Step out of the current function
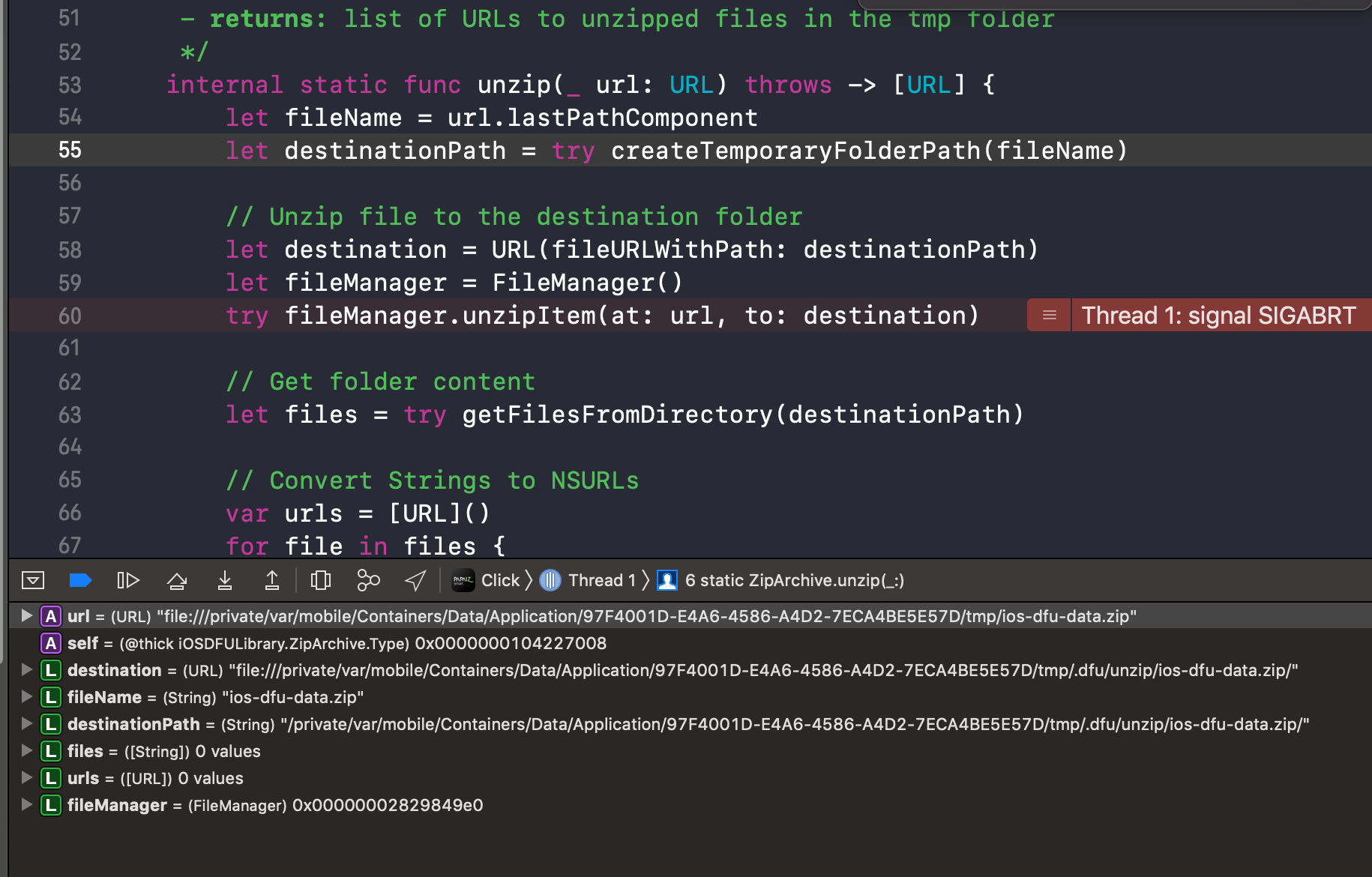This screenshot has height=877, width=1372. (x=271, y=579)
